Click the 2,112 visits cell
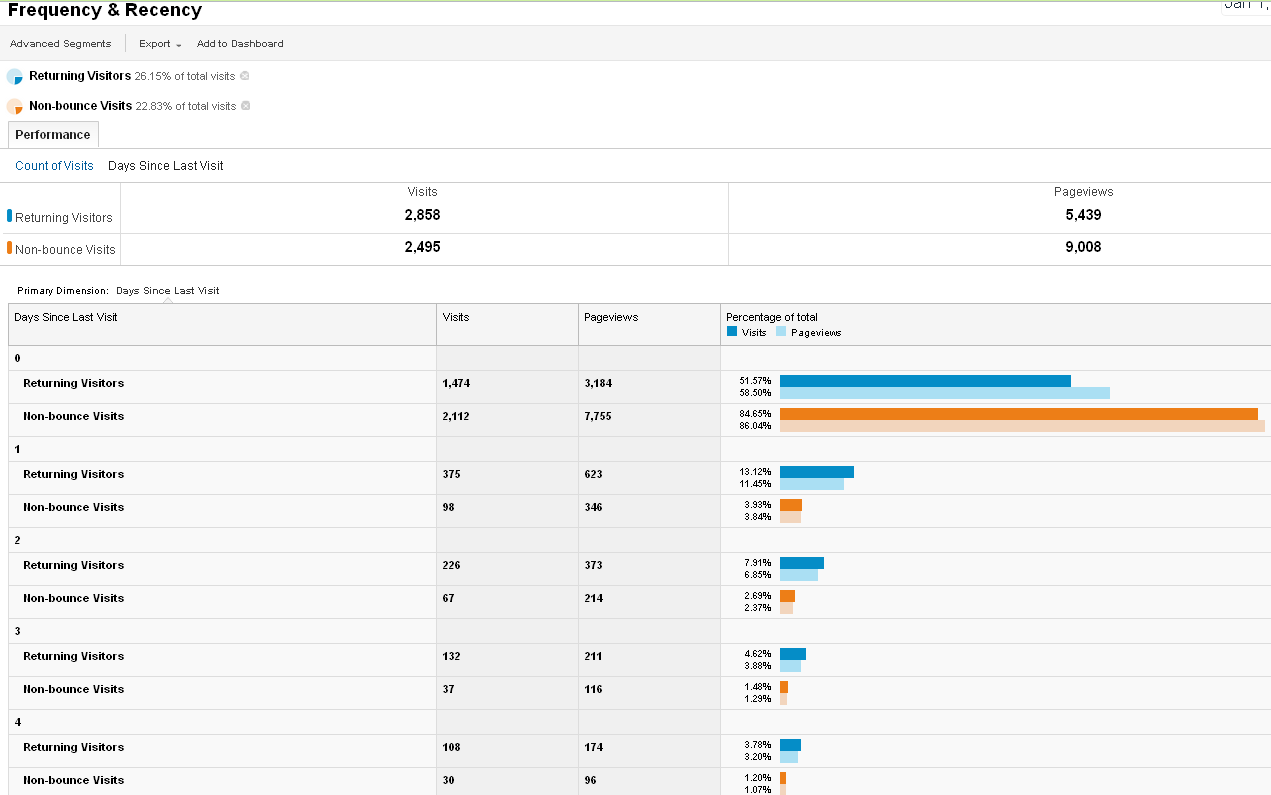The image size is (1271, 795). tap(456, 416)
